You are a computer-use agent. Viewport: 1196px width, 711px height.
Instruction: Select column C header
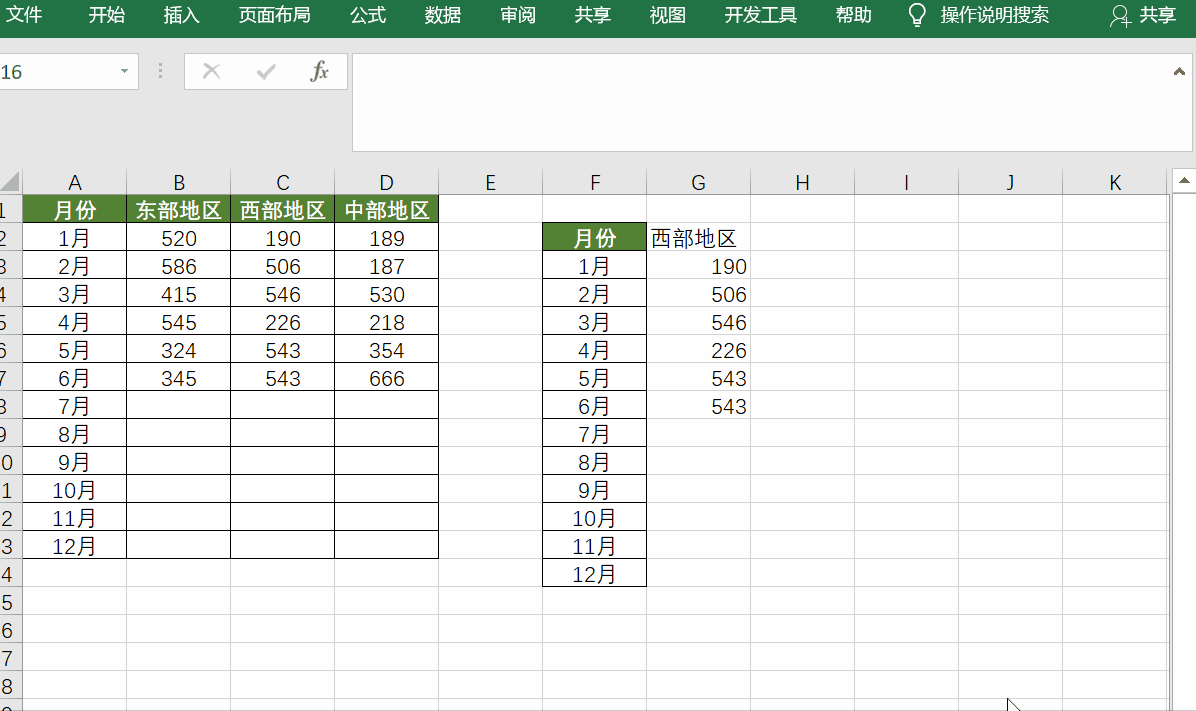pos(282,182)
